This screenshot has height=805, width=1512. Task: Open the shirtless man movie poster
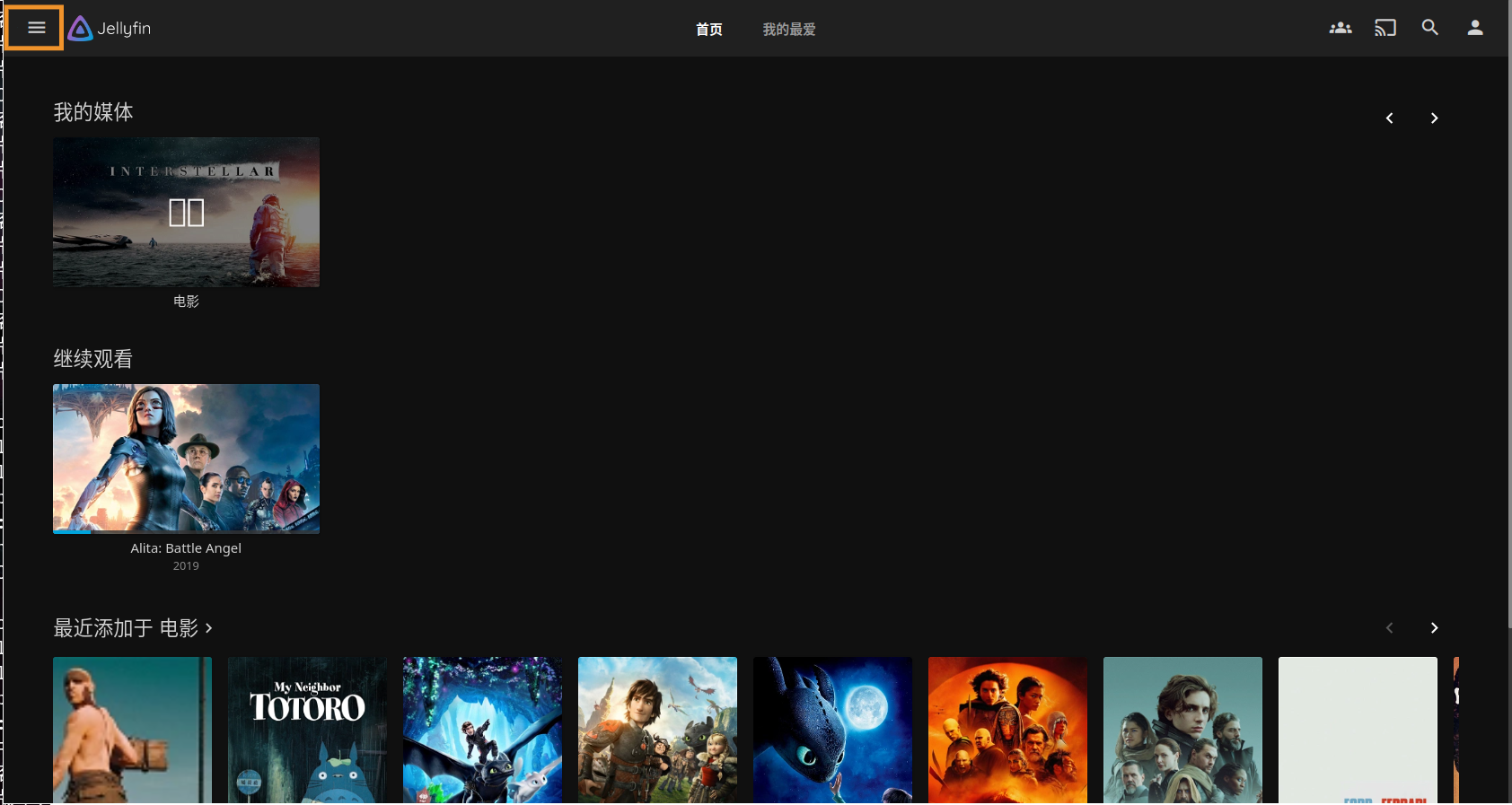coord(132,731)
